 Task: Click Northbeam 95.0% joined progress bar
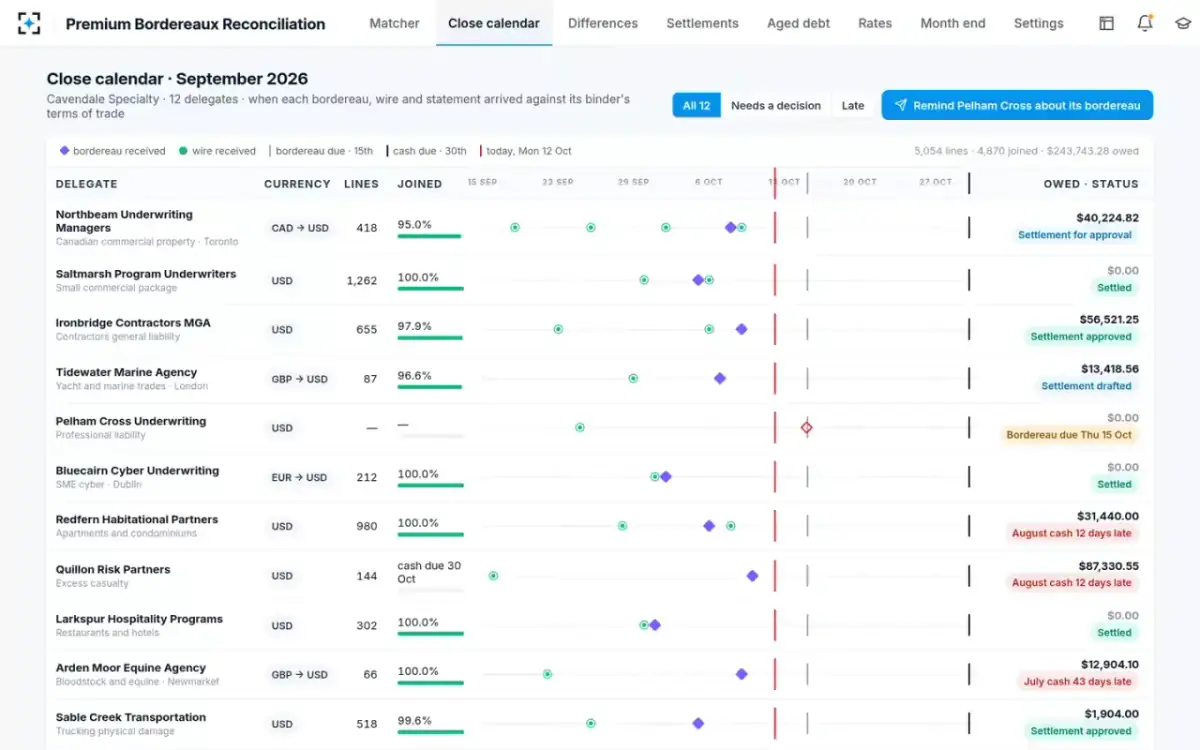click(x=430, y=237)
